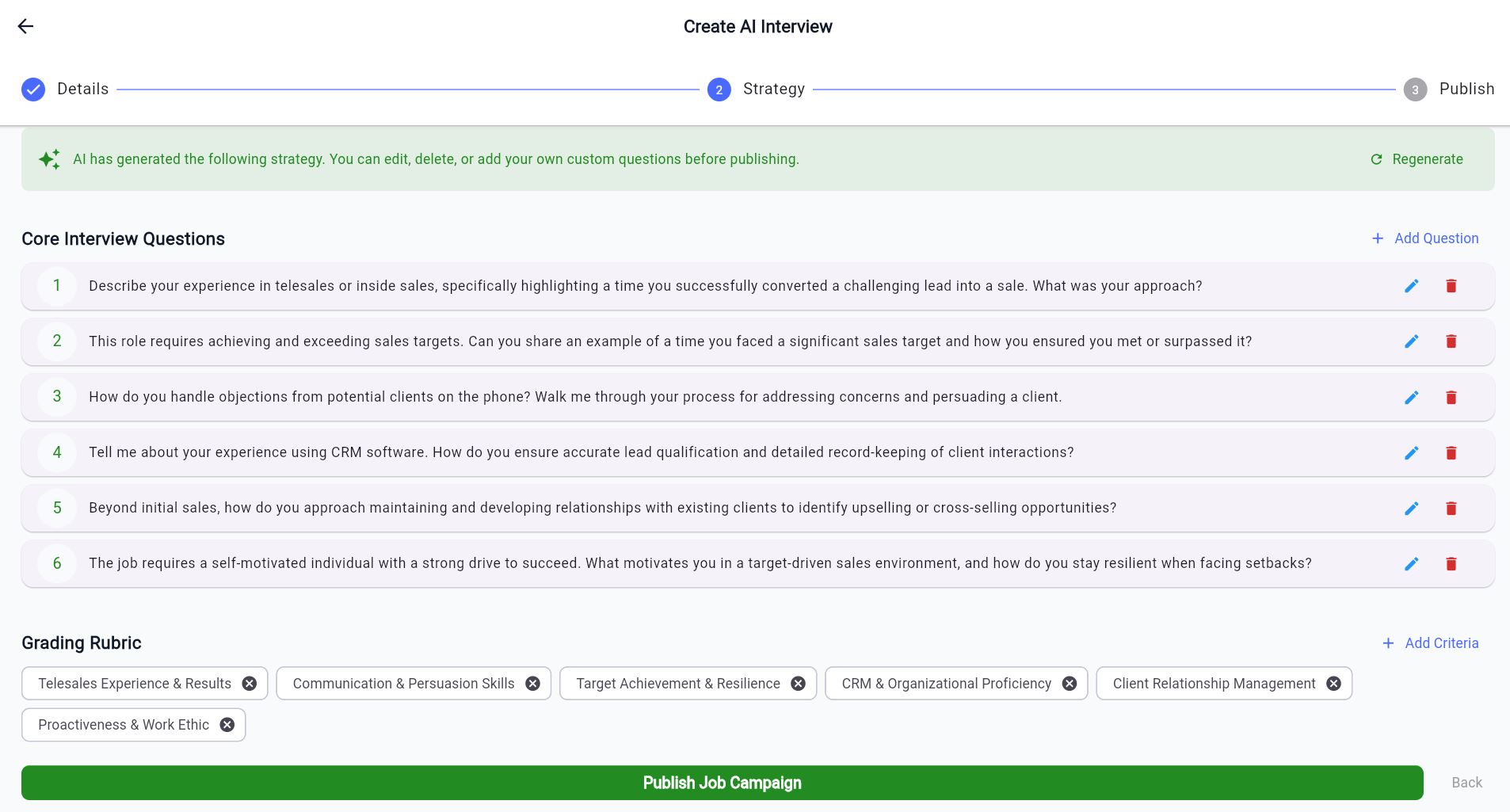Select question 5 text about cross-selling

pos(602,508)
